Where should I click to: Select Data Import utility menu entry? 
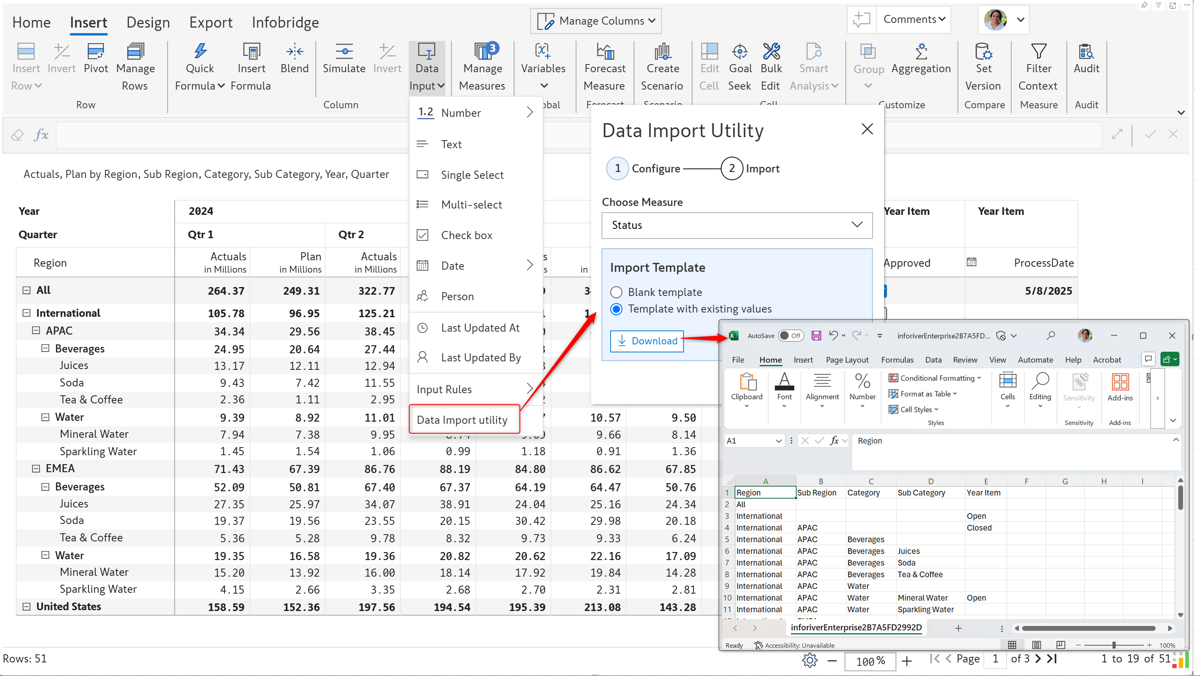(x=463, y=420)
